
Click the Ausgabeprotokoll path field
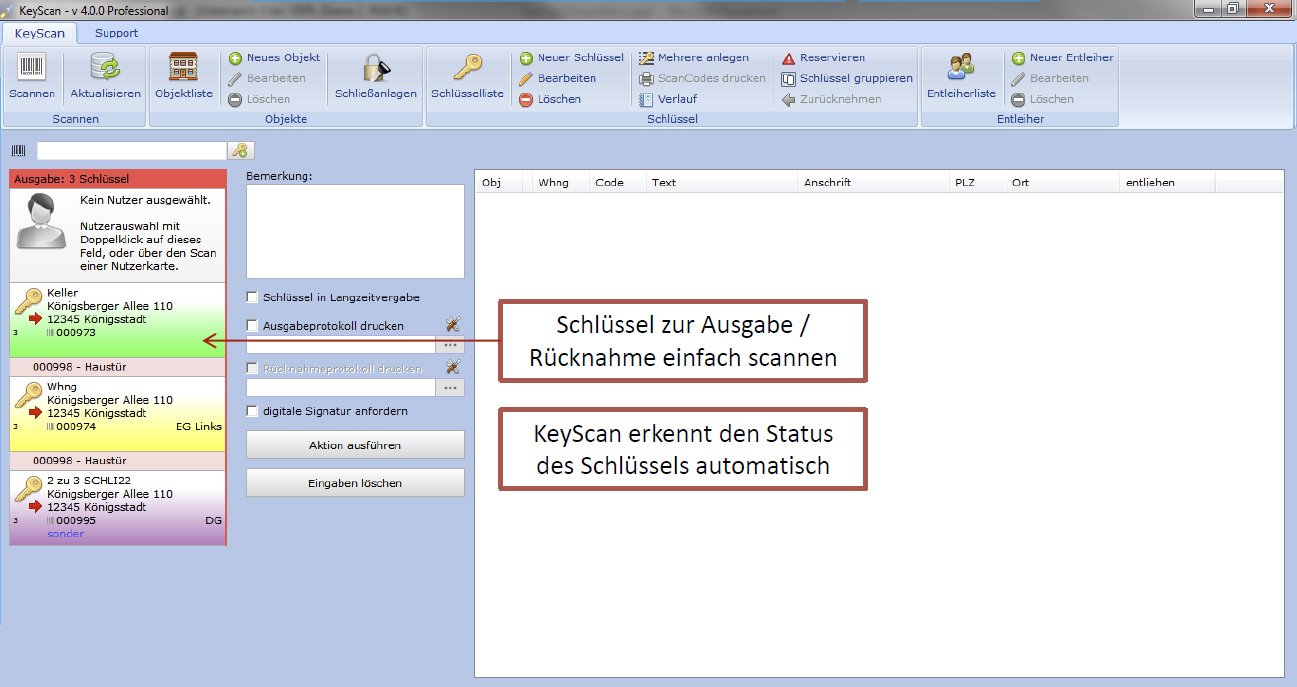pos(341,345)
